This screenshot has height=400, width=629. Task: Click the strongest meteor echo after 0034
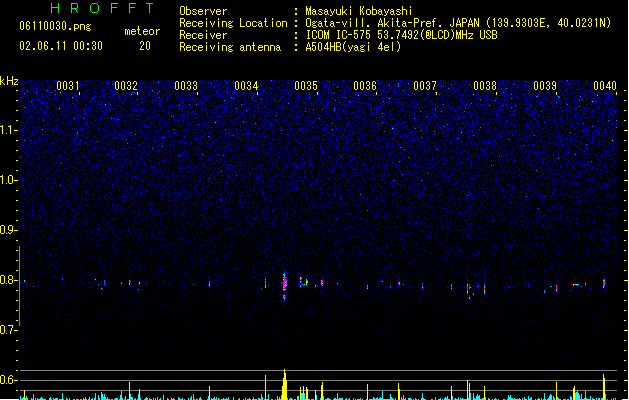pyautogui.click(x=284, y=285)
